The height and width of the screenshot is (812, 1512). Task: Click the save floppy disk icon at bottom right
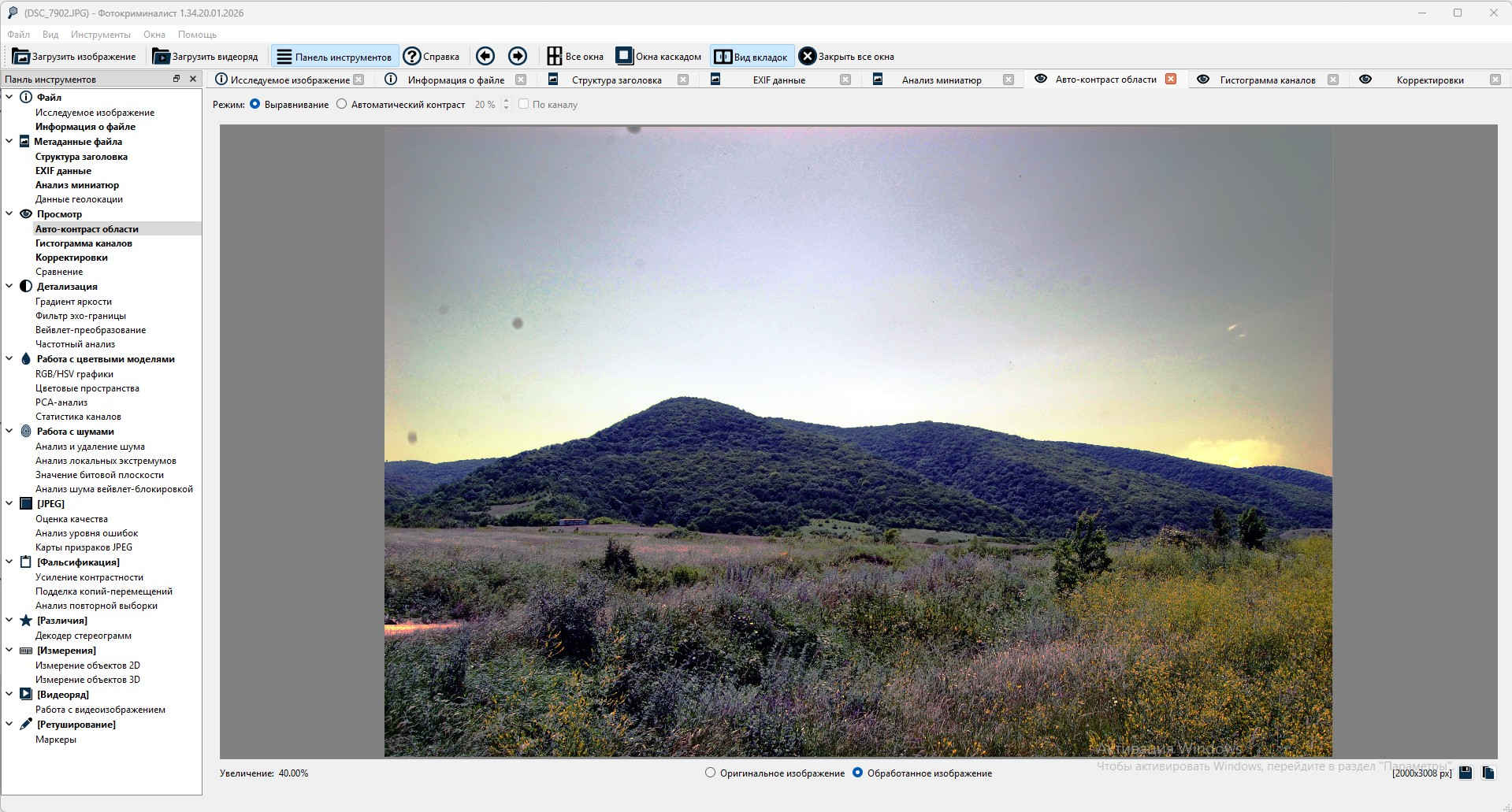click(x=1466, y=773)
